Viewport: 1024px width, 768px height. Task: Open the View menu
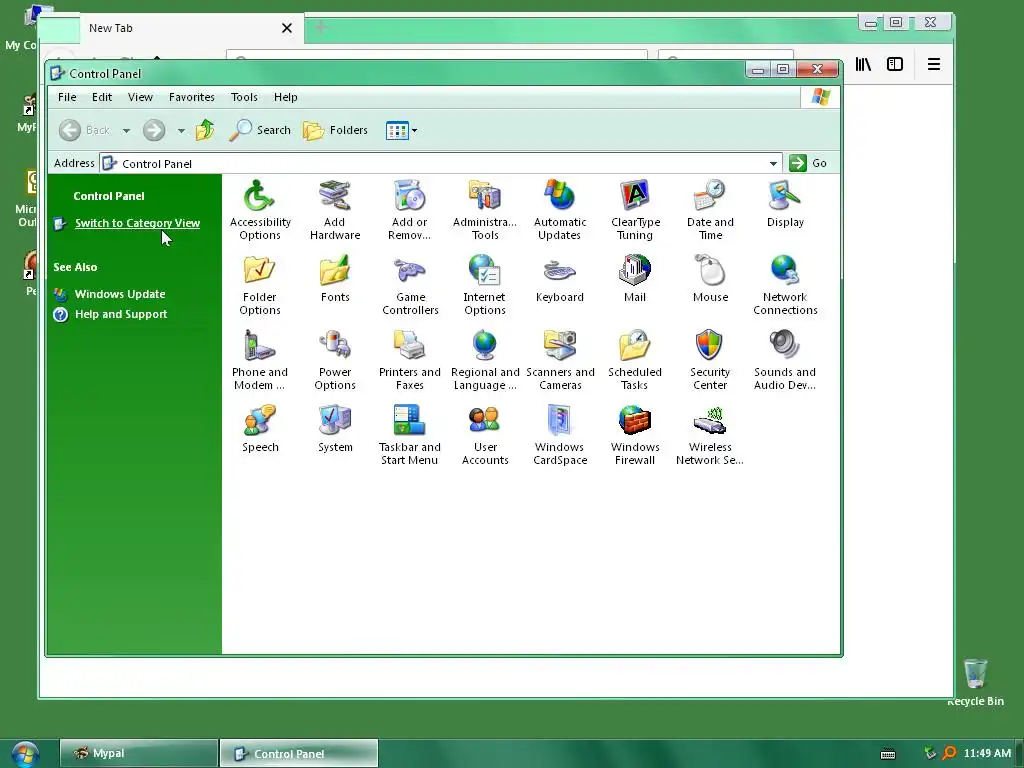tap(140, 97)
